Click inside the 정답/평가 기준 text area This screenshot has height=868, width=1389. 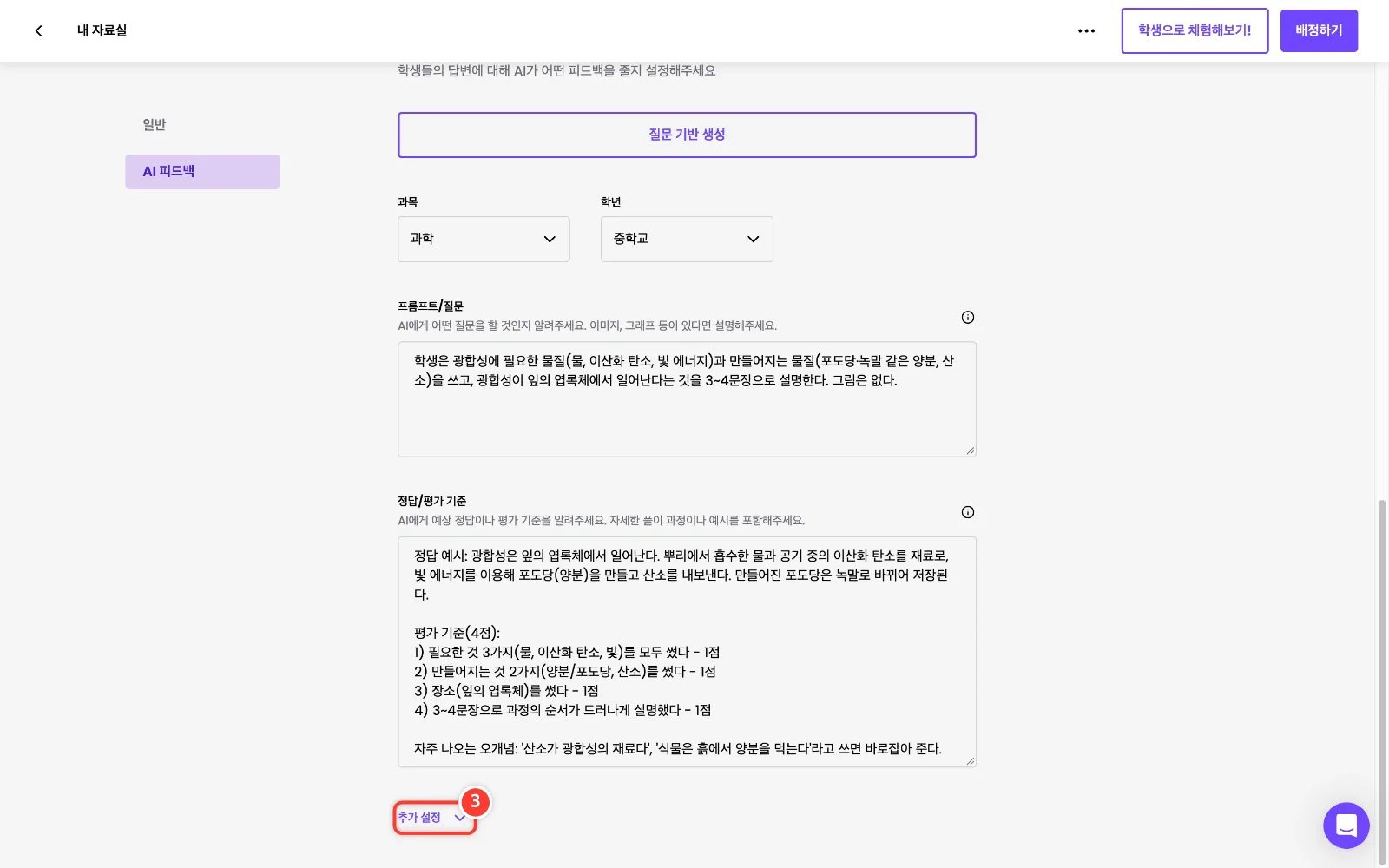[687, 652]
